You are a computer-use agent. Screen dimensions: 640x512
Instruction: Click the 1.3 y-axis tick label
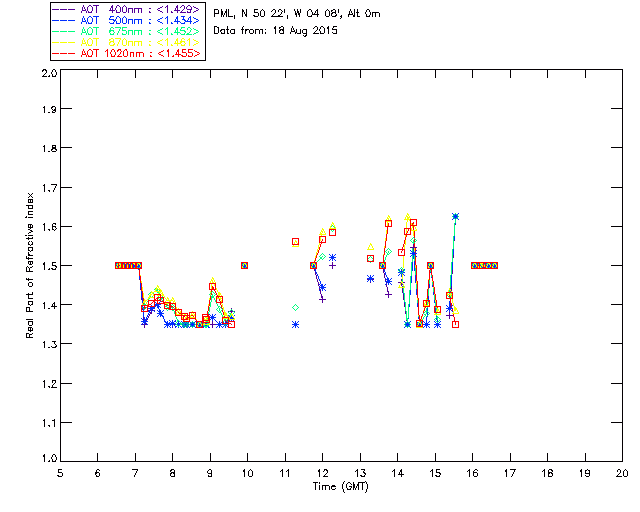click(x=49, y=344)
